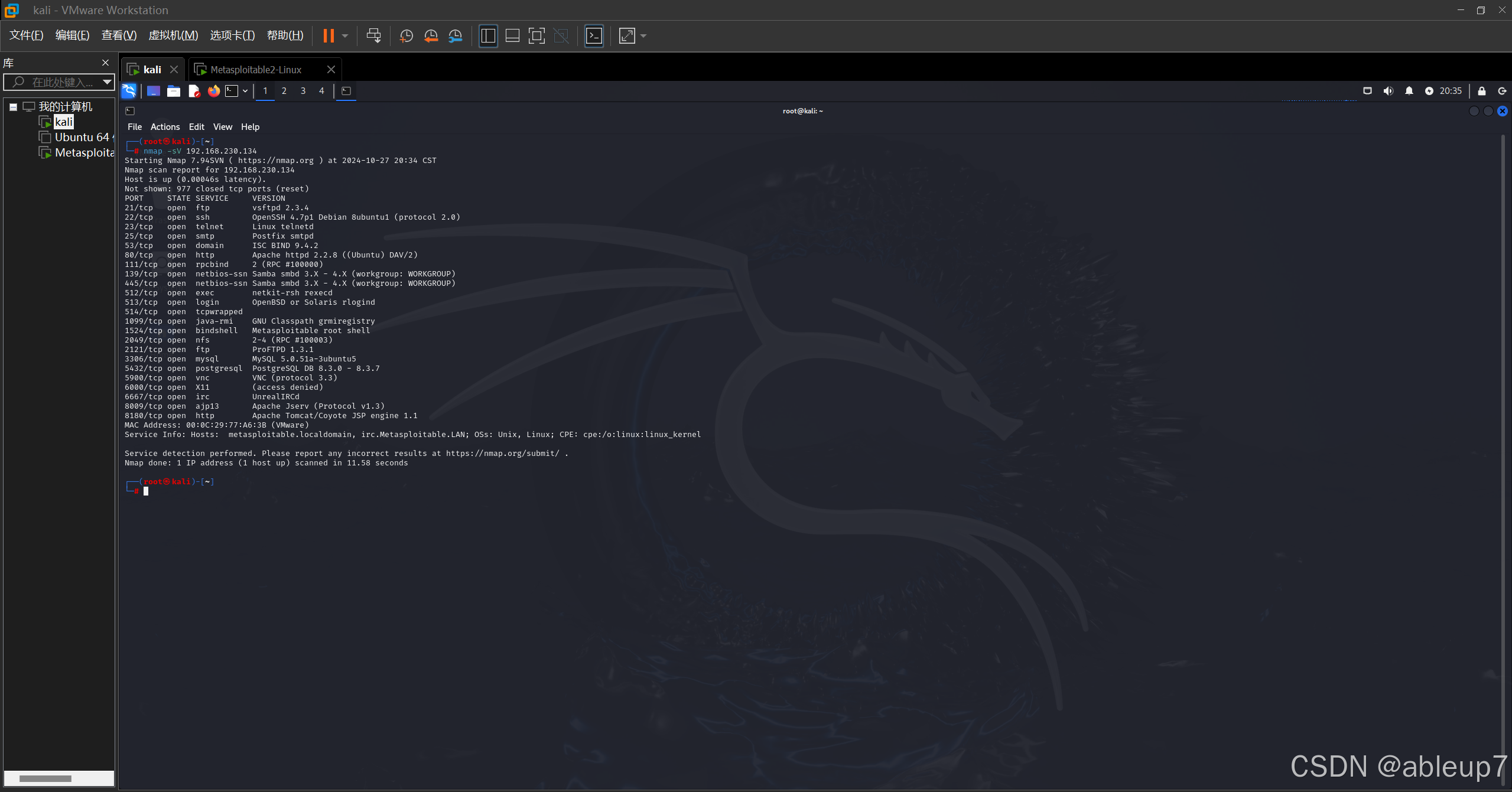Switch to workspace 2
This screenshot has width=1512, height=792.
point(284,91)
